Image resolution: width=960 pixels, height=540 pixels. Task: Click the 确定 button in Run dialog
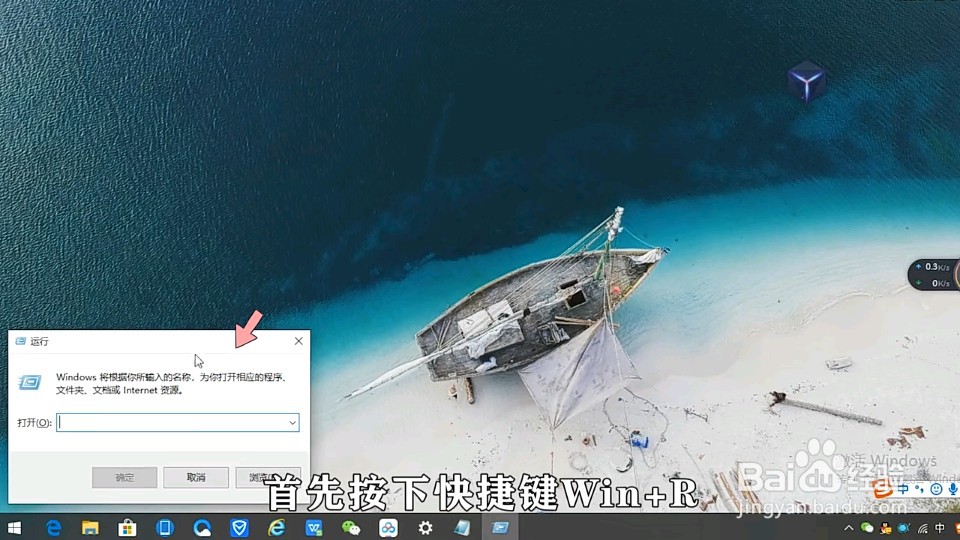coord(124,477)
